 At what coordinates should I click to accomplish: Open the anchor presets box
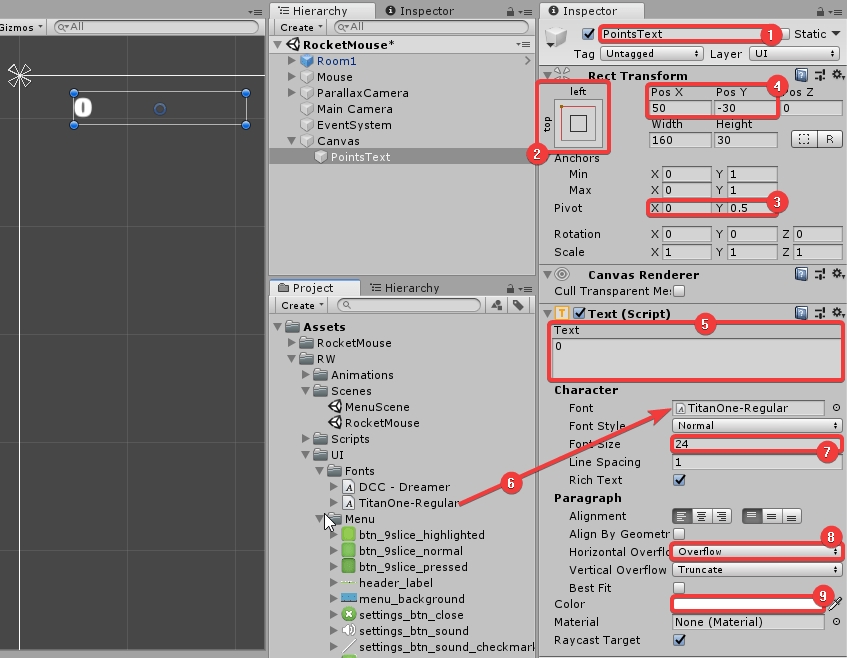tap(577, 123)
